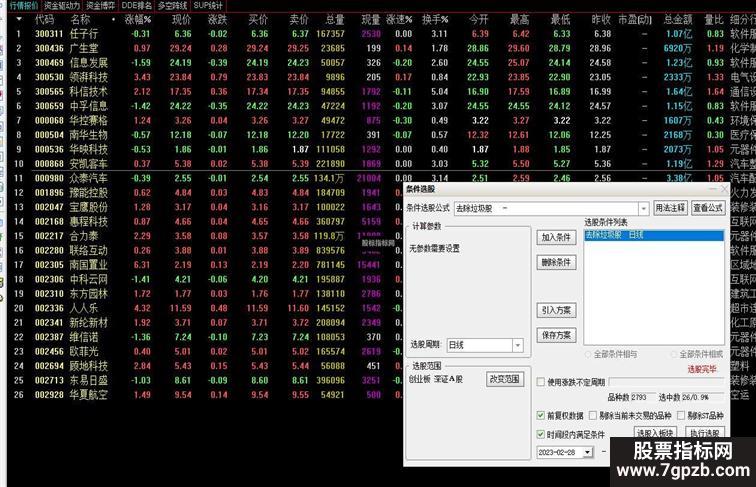Select stock code 000868 安凯客车
Viewport: 756px width, 487px height.
[71, 164]
